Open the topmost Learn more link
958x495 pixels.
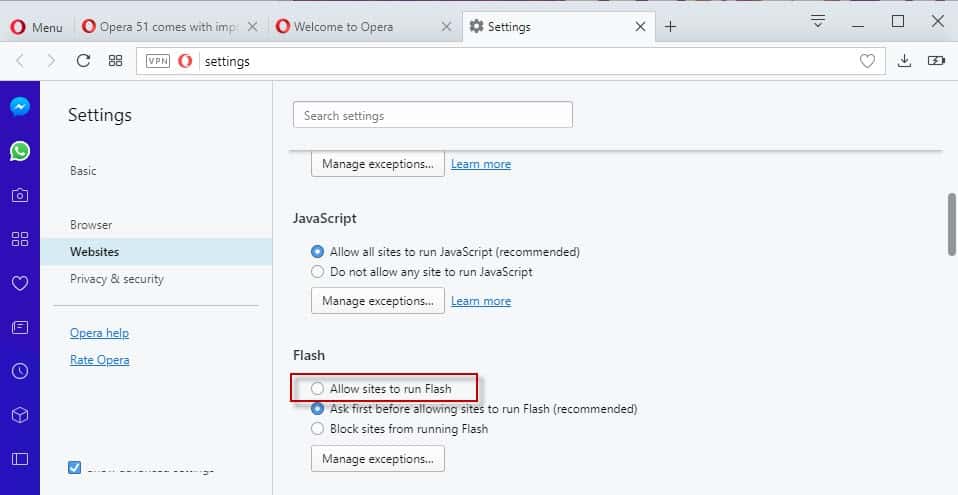click(481, 164)
